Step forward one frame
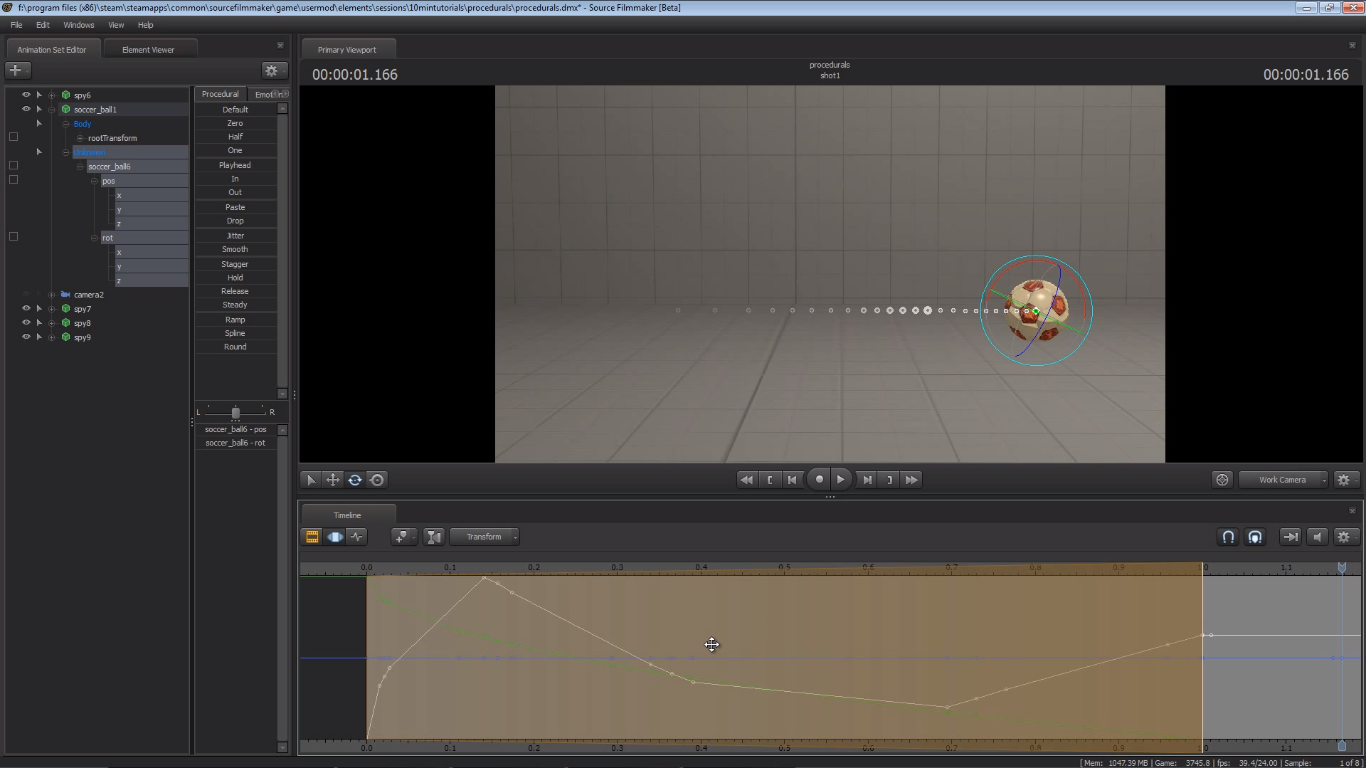1366x768 pixels. tap(867, 480)
